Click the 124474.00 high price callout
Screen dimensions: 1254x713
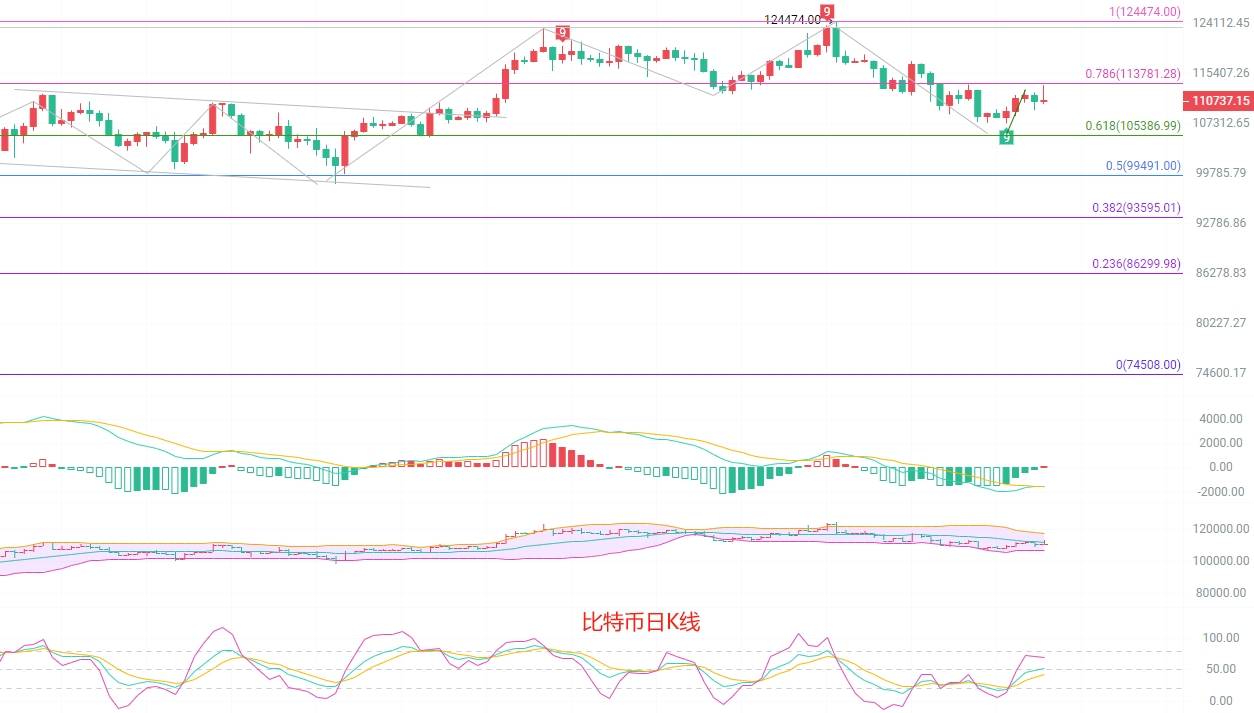(x=798, y=19)
